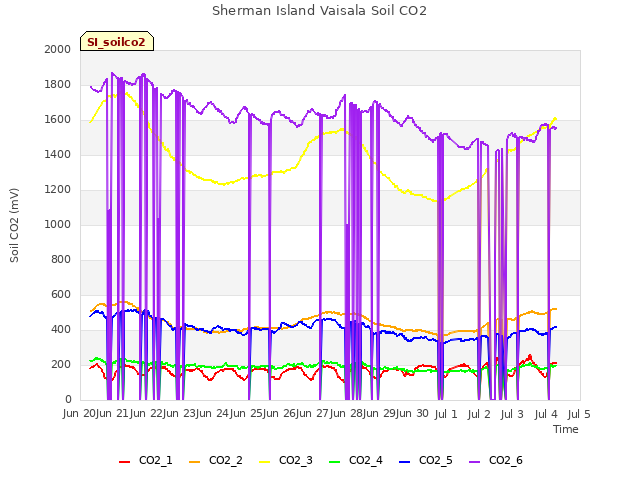Viewport: 640px width, 480px height.
Task: Click the 600 y-axis tick label
Action: pos(61,295)
